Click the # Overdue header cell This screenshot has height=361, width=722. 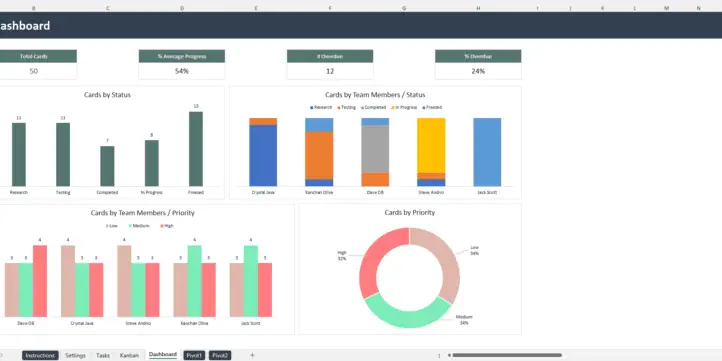[330, 56]
